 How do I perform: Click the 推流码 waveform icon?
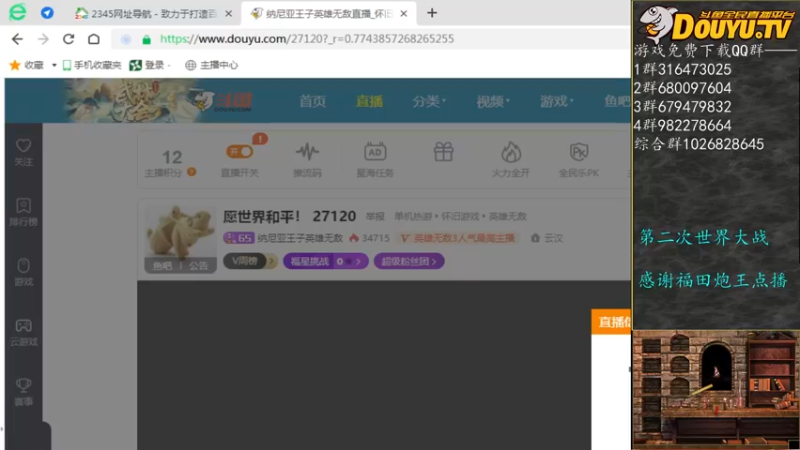[307, 152]
